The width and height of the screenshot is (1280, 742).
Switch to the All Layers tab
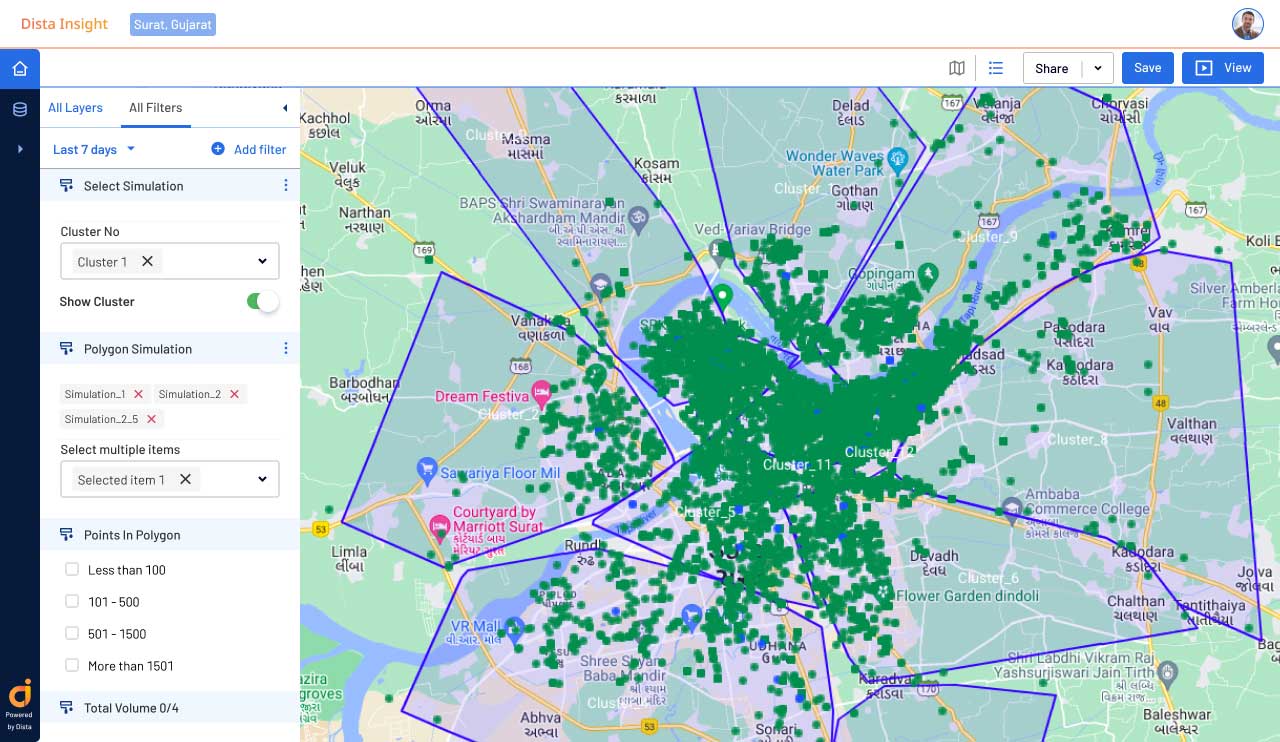(75, 108)
